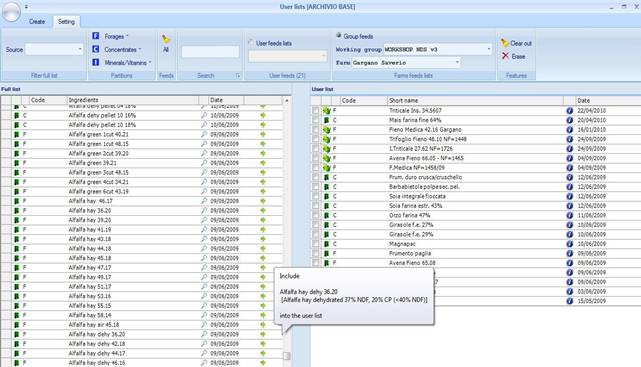The image size is (641, 367).
Task: Check the box for Frum. duro crusca/cruschello
Action: coord(315,177)
